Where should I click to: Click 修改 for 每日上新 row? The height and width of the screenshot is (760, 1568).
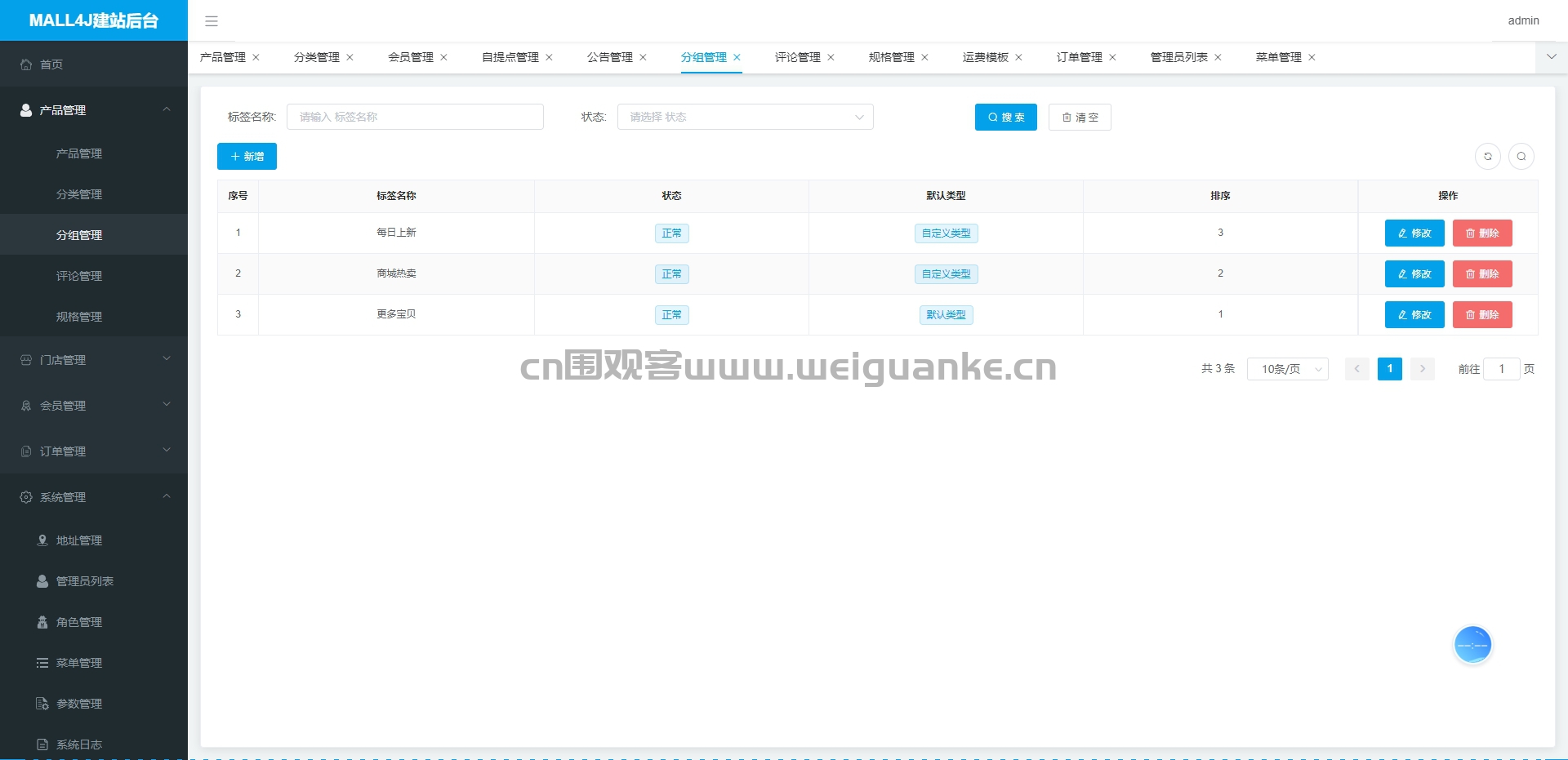1414,233
